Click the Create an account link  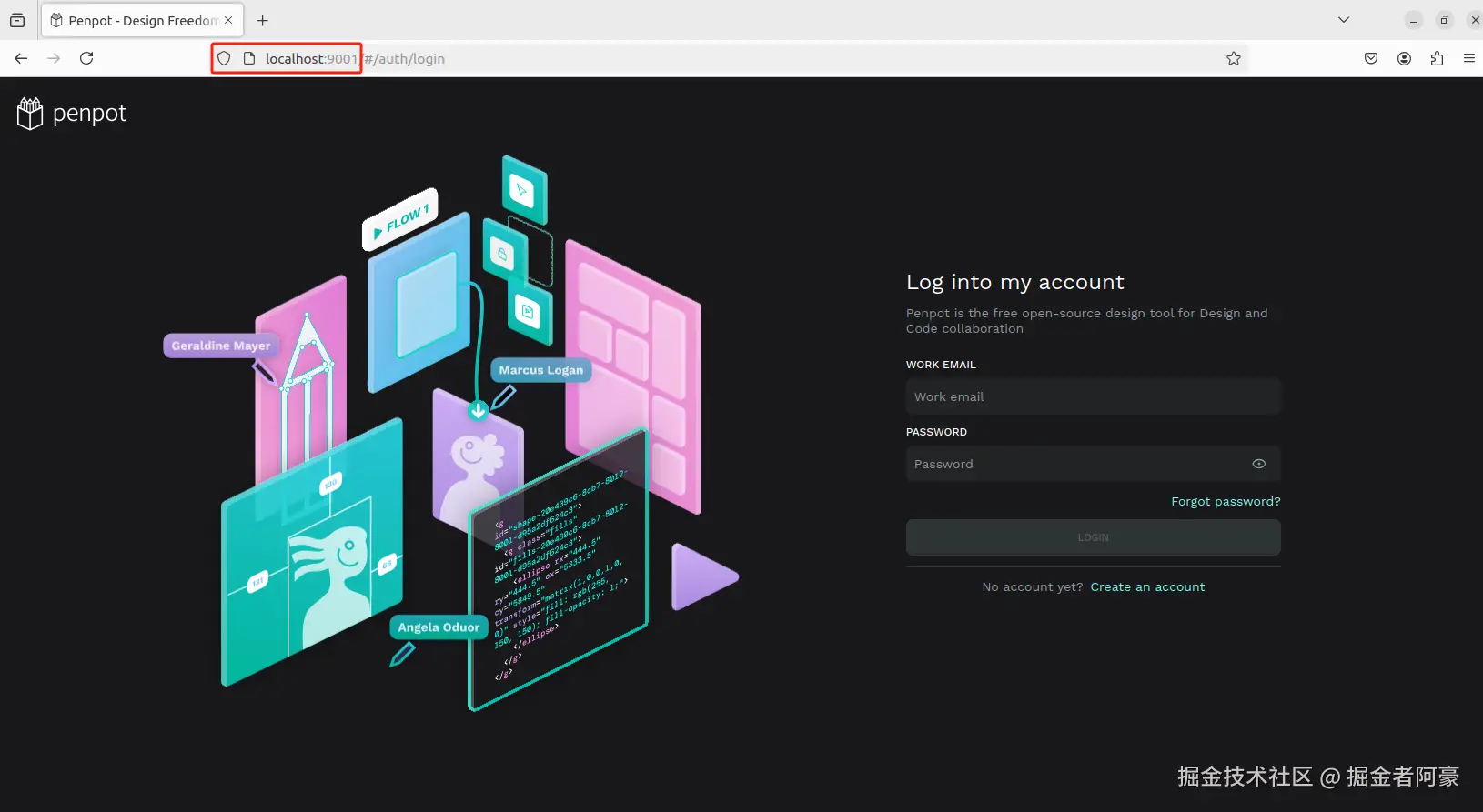coord(1147,587)
